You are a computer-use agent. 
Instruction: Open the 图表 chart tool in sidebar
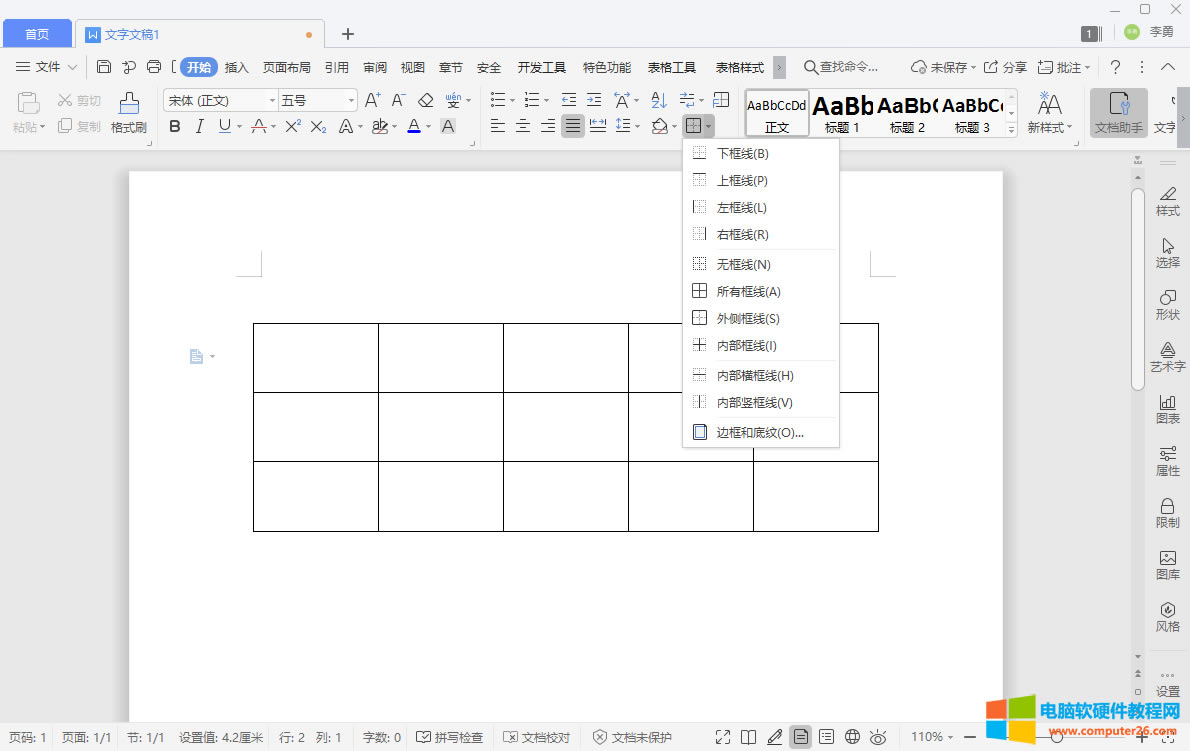click(1167, 408)
